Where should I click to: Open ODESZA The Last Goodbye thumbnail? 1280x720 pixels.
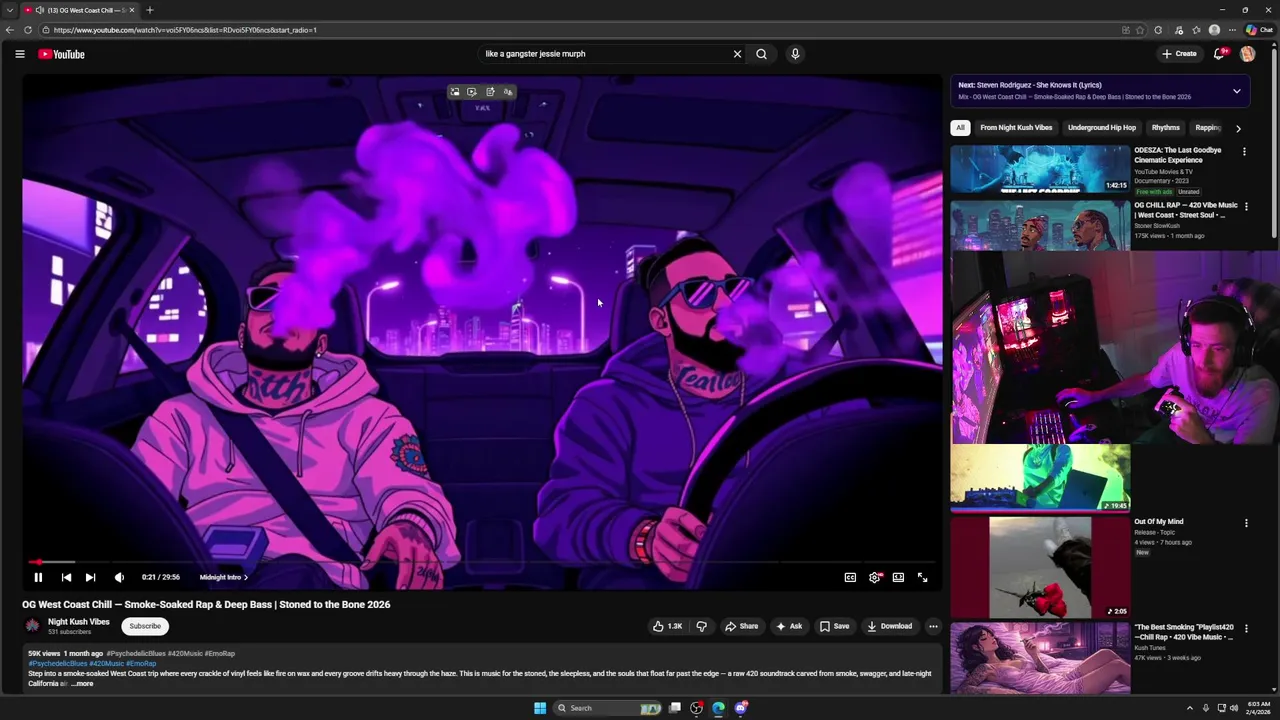[1040, 169]
